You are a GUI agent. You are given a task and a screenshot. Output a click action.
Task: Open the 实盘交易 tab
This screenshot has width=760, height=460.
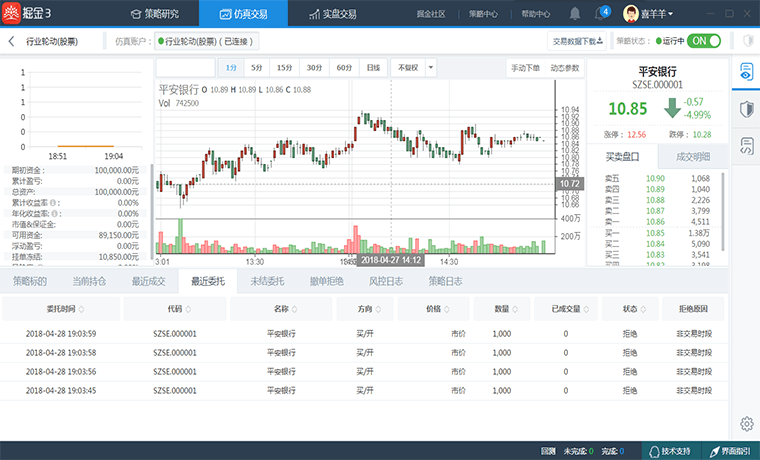(x=332, y=14)
